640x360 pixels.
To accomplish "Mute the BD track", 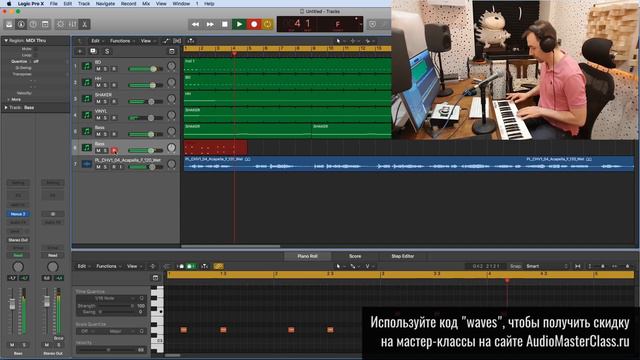I will [x=98, y=69].
